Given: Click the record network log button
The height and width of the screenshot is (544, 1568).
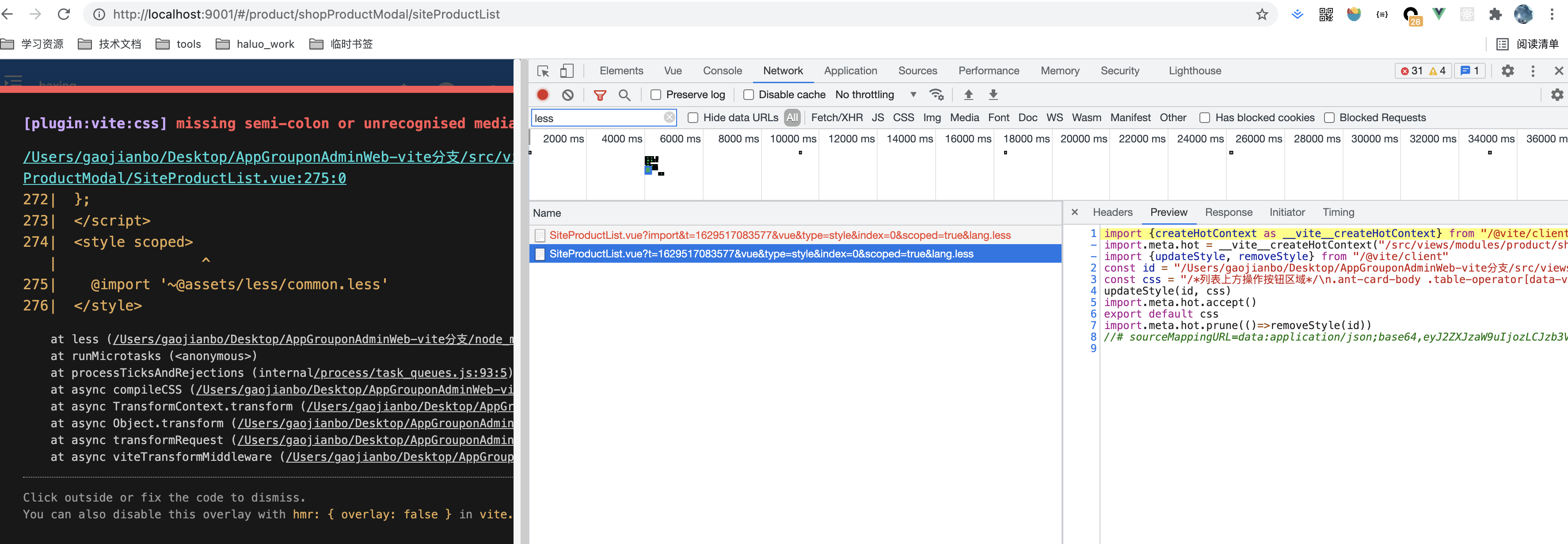Looking at the screenshot, I should [542, 94].
